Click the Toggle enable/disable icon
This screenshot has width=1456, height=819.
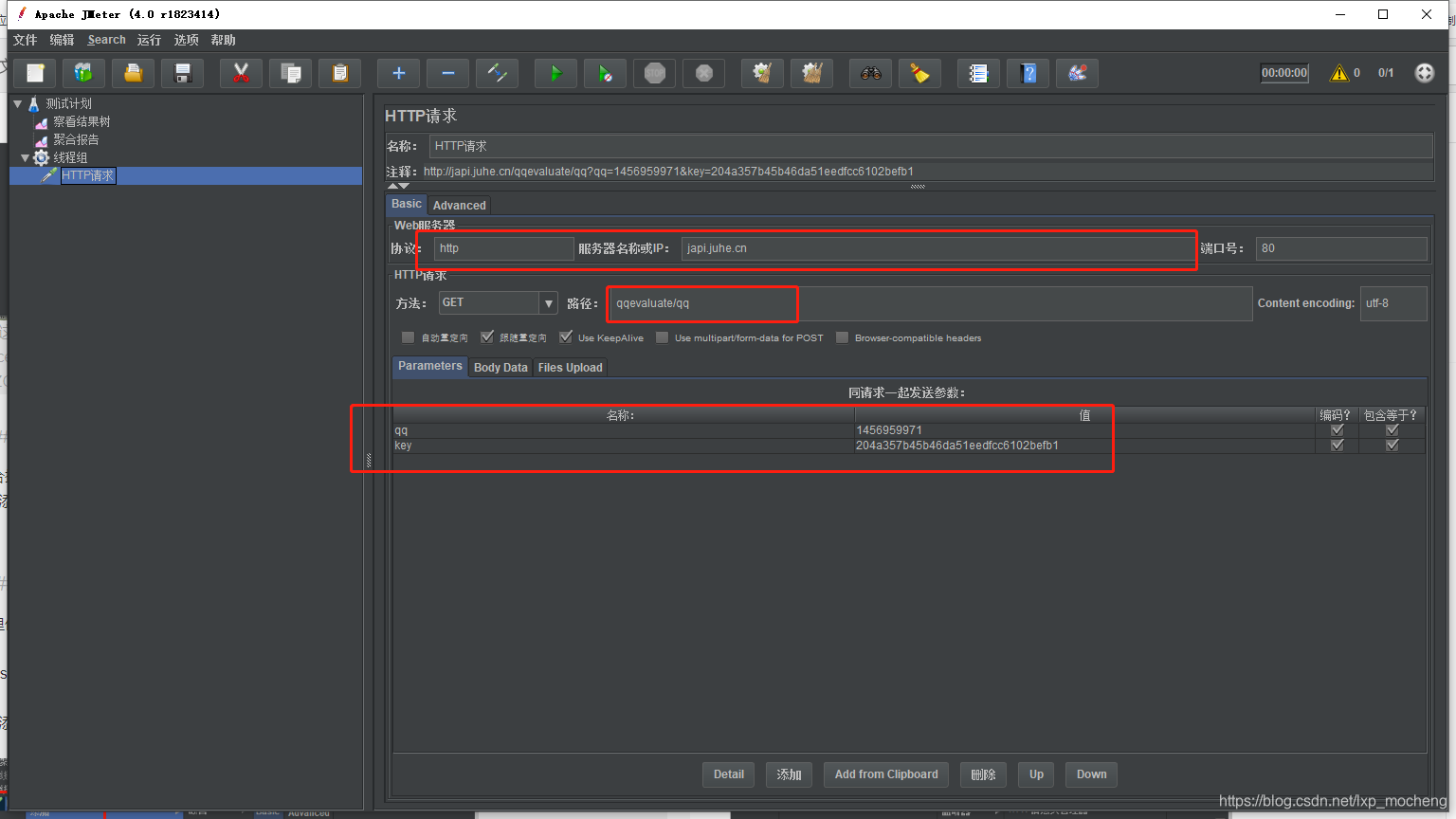click(x=497, y=73)
